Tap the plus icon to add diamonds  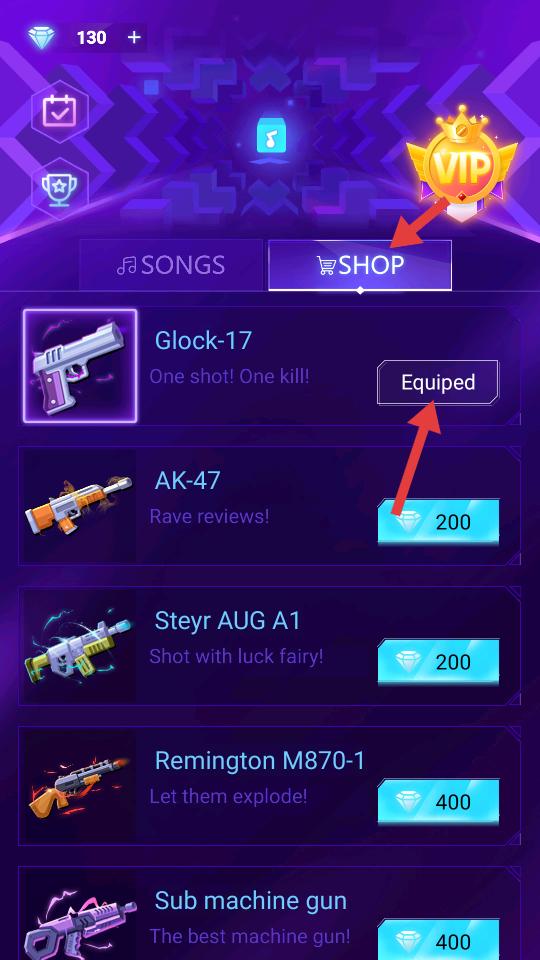[x=134, y=37]
